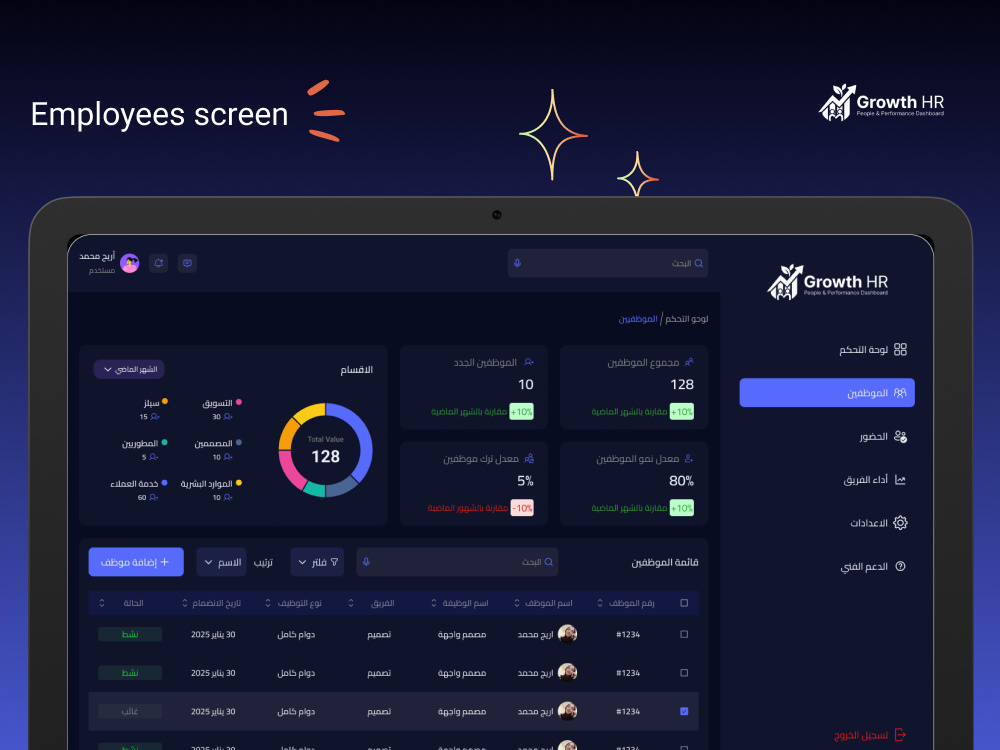Click the dashboard grid icon لوحة التحكم
1000x750 pixels.
click(x=900, y=349)
